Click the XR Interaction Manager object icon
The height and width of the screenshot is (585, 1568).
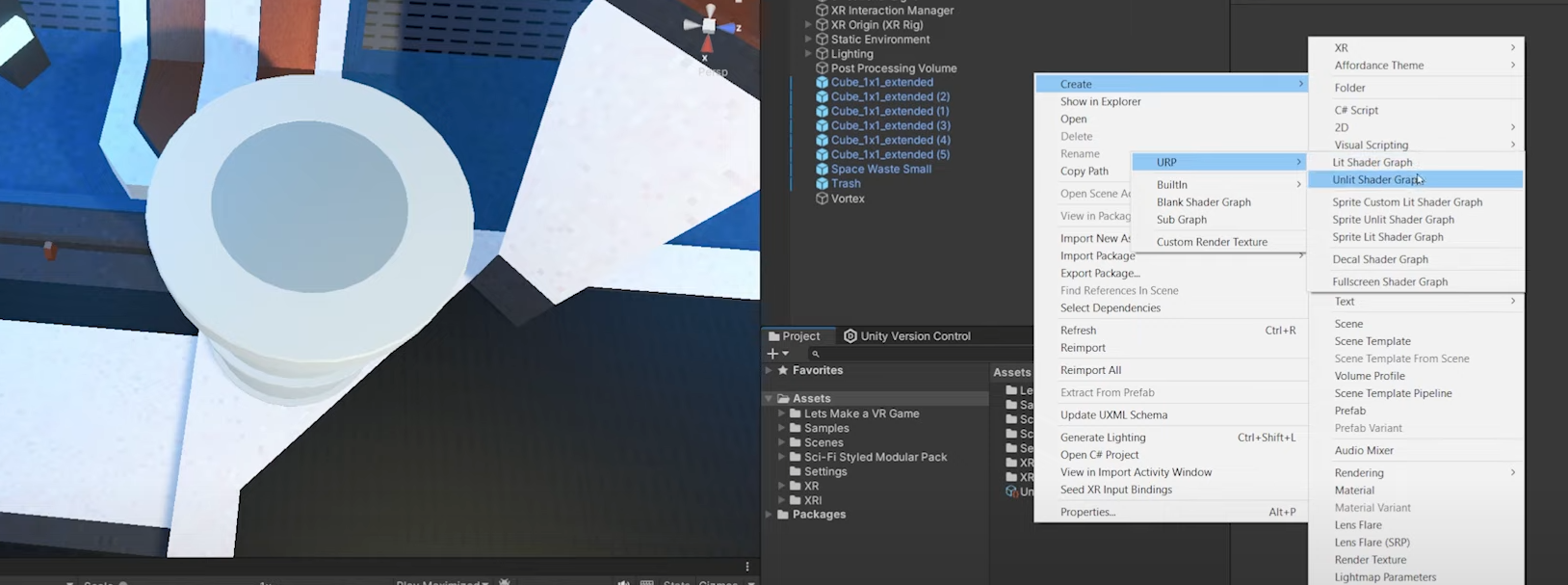822,11
